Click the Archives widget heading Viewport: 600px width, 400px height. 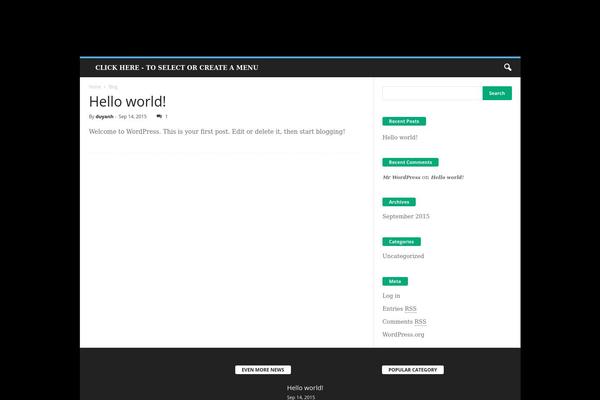(399, 202)
